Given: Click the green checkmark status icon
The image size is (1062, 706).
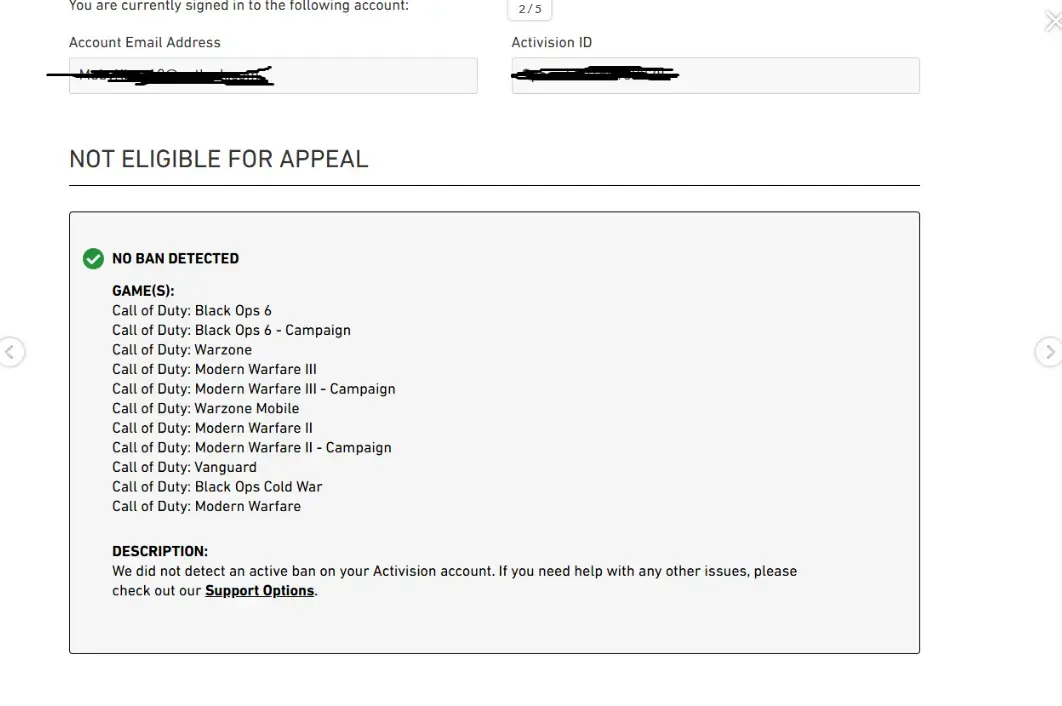Looking at the screenshot, I should point(93,259).
